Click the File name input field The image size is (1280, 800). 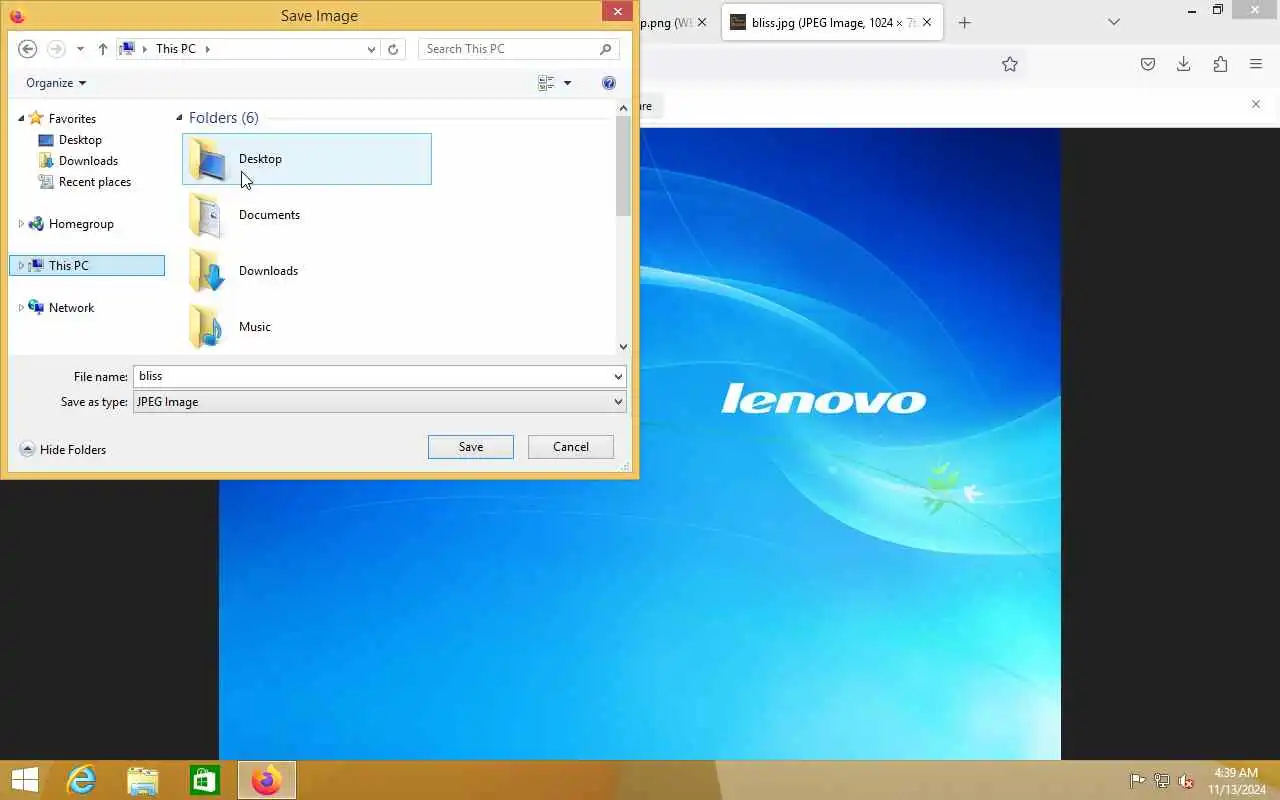372,376
